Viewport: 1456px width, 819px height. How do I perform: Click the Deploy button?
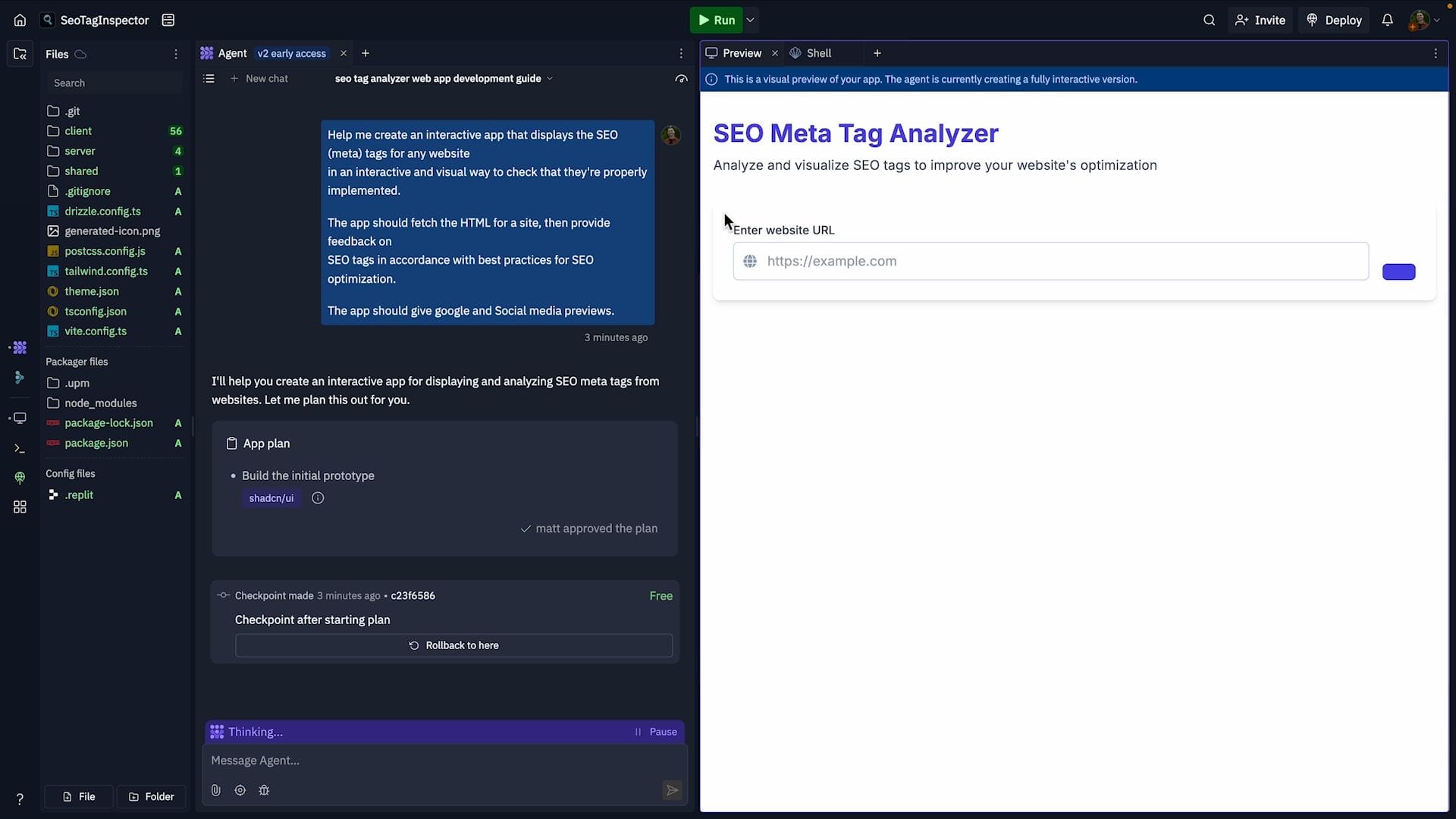1335,20
